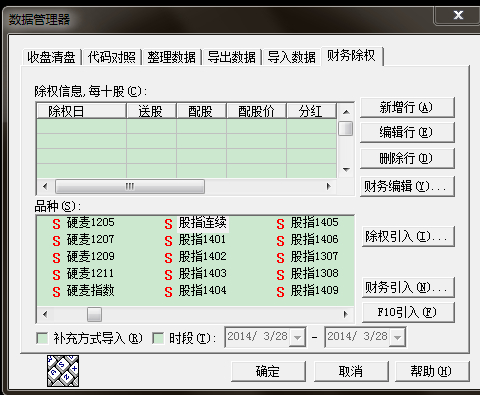The image size is (480, 395).
Task: Open help with the 帮助 button
Action: pyautogui.click(x=432, y=371)
